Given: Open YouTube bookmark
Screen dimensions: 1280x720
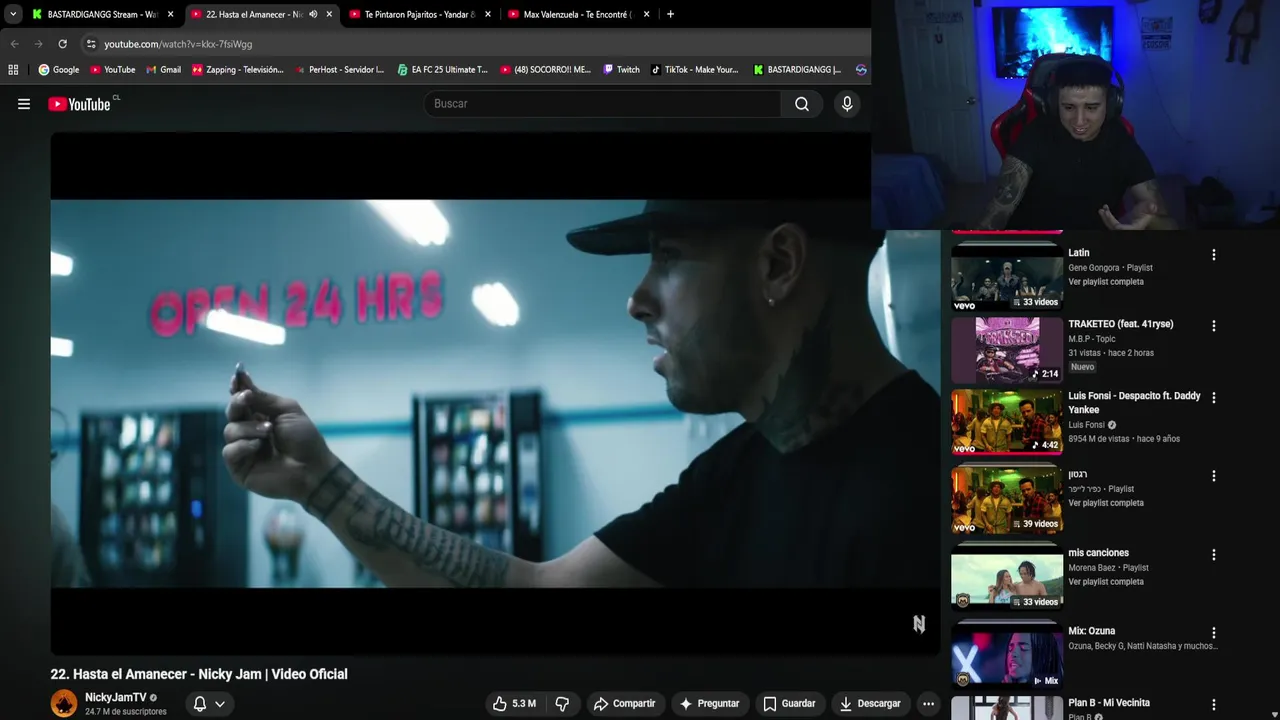Looking at the screenshot, I should point(112,70).
